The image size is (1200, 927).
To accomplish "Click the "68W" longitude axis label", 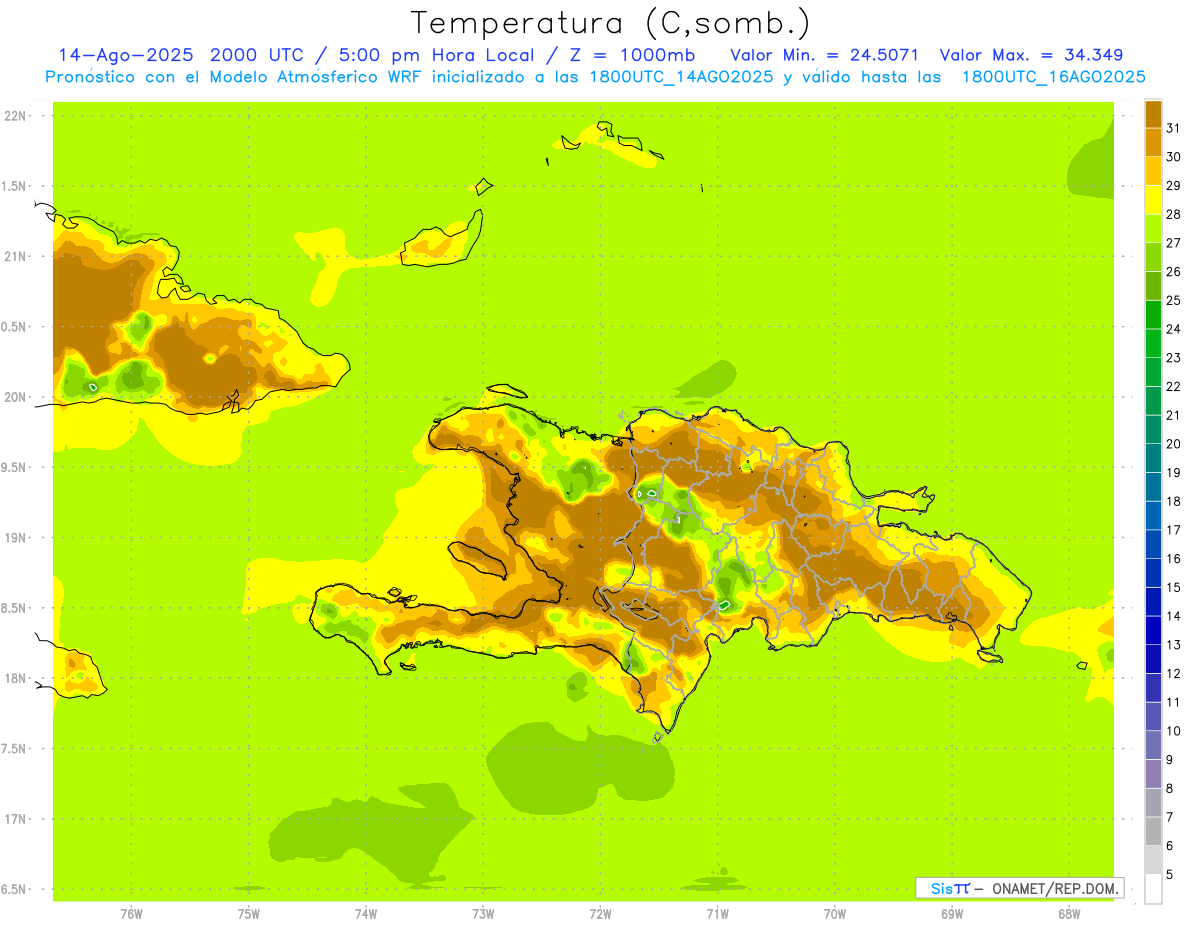I will [x=1069, y=914].
